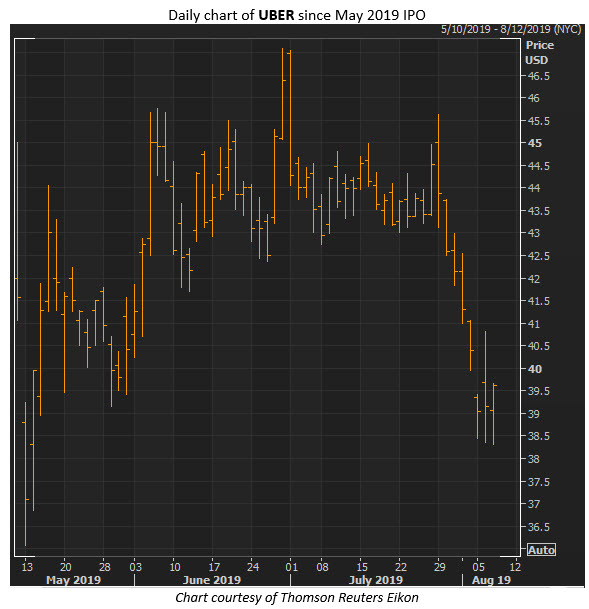Click the date tick 05 in August
The image size is (589, 609).
point(478,567)
